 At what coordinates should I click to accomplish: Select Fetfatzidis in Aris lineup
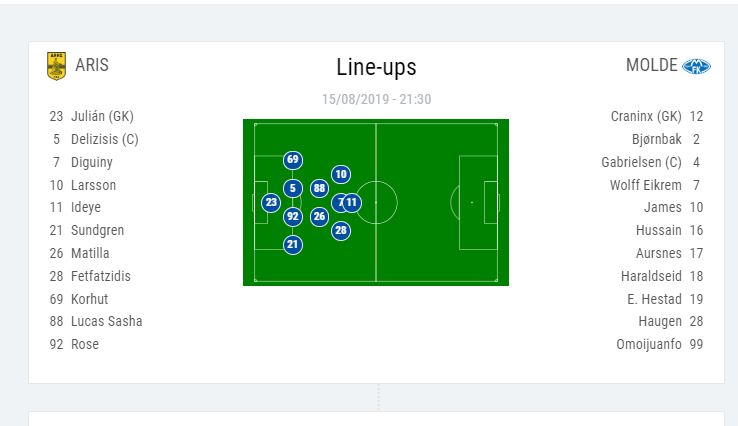tap(101, 276)
